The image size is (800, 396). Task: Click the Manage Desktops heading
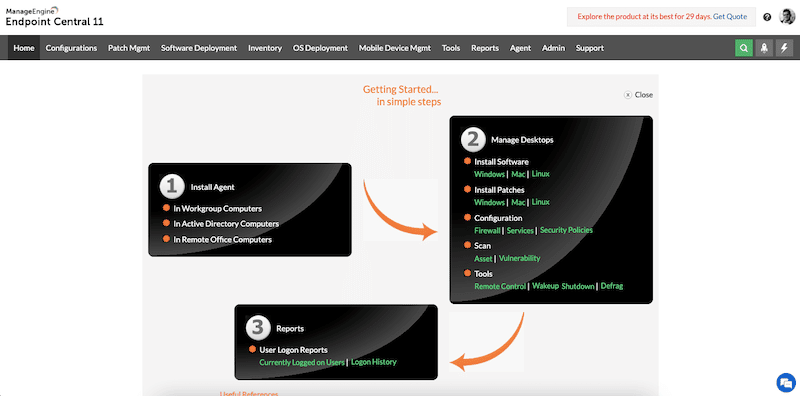coord(522,140)
